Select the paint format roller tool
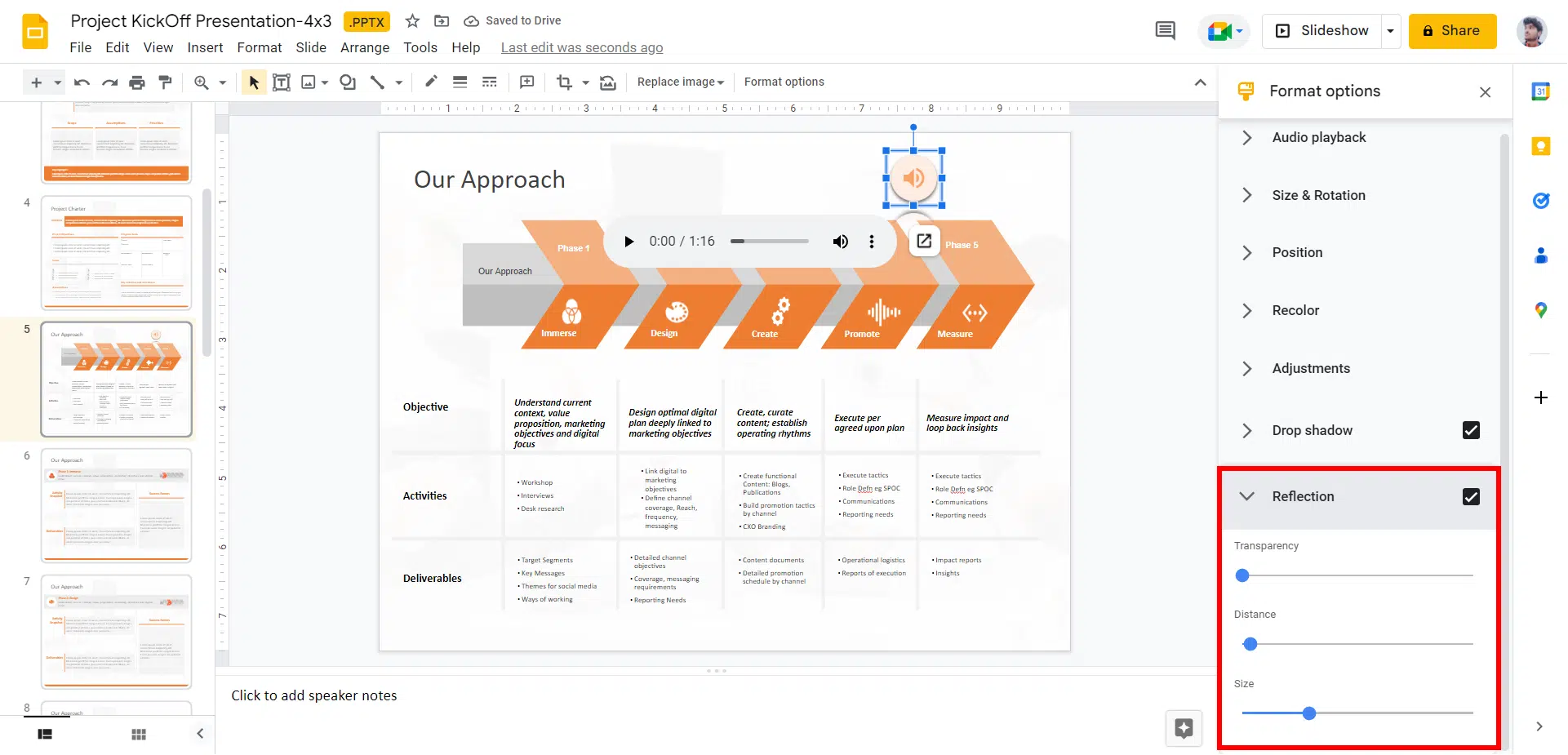The height and width of the screenshot is (755, 1568). 165,82
